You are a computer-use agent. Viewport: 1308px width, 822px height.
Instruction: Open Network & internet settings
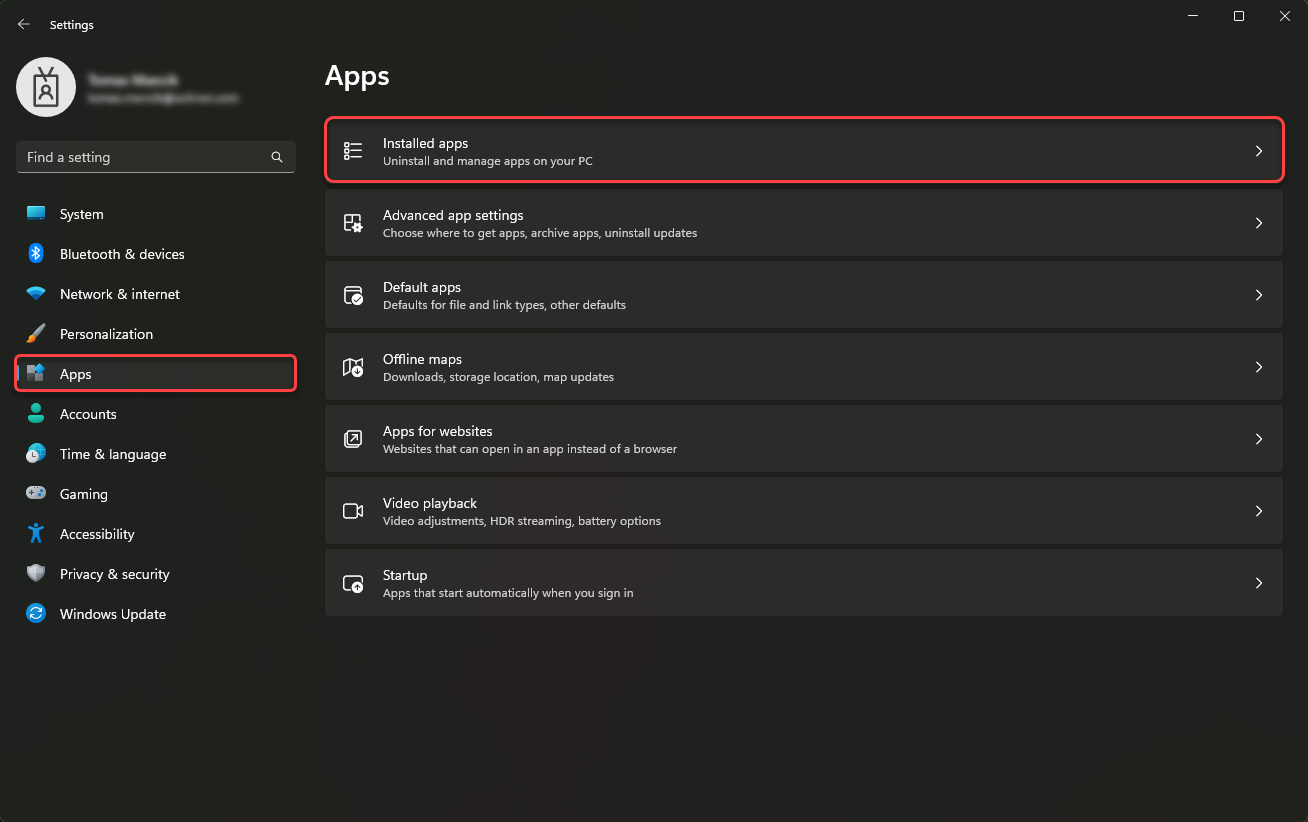(156, 294)
